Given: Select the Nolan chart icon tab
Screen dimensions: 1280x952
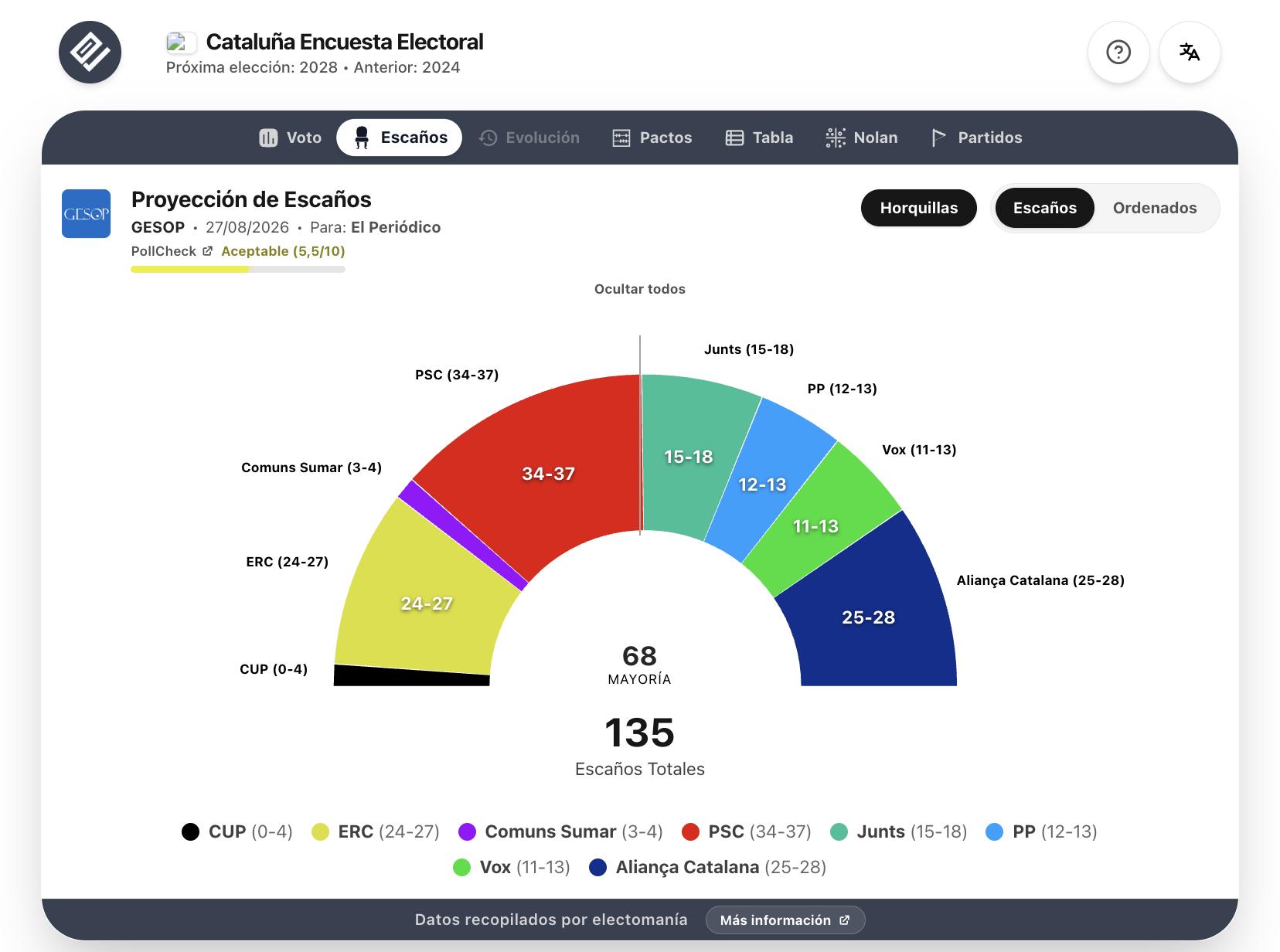Looking at the screenshot, I should click(836, 138).
